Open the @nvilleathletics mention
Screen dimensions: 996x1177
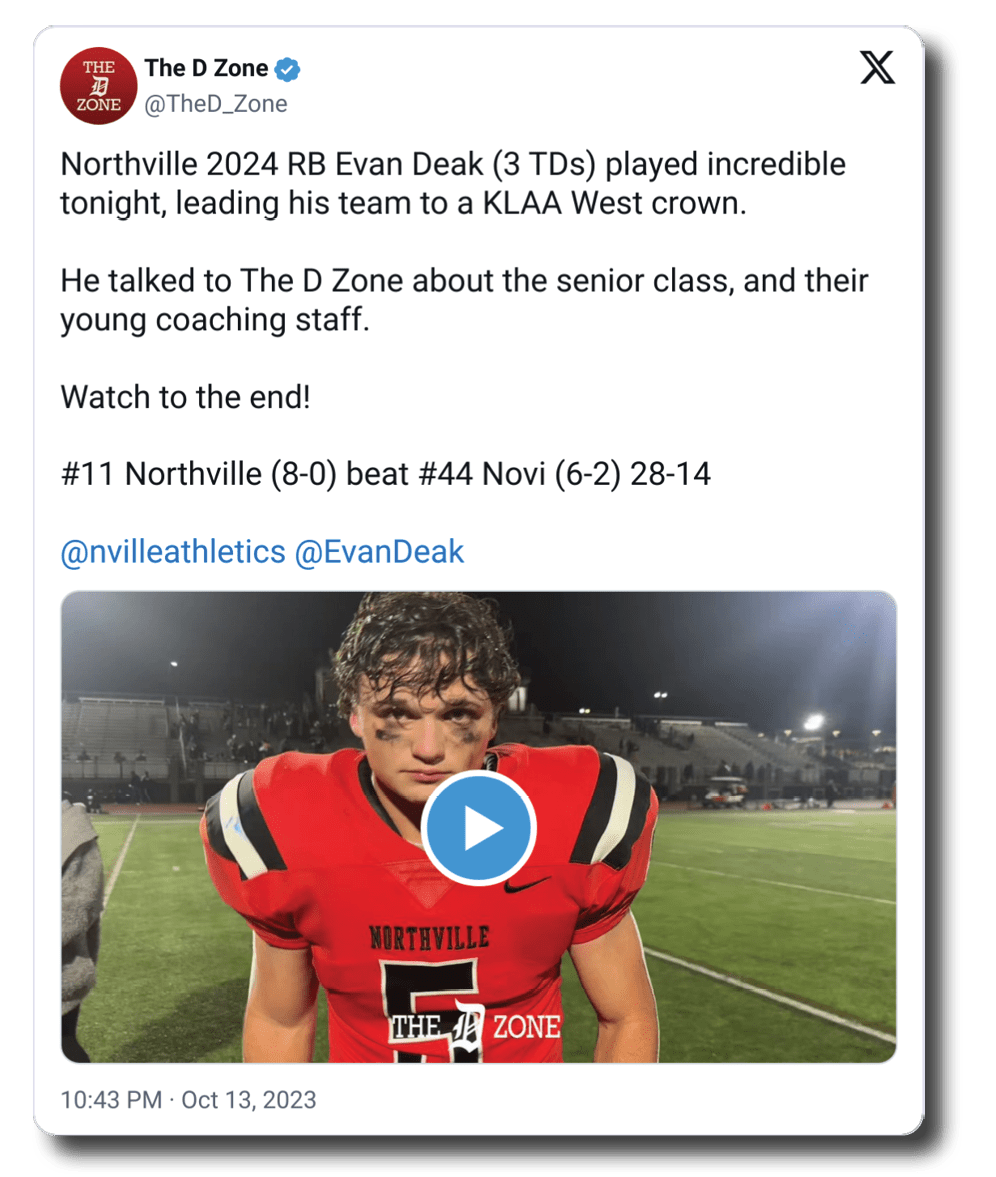(173, 552)
